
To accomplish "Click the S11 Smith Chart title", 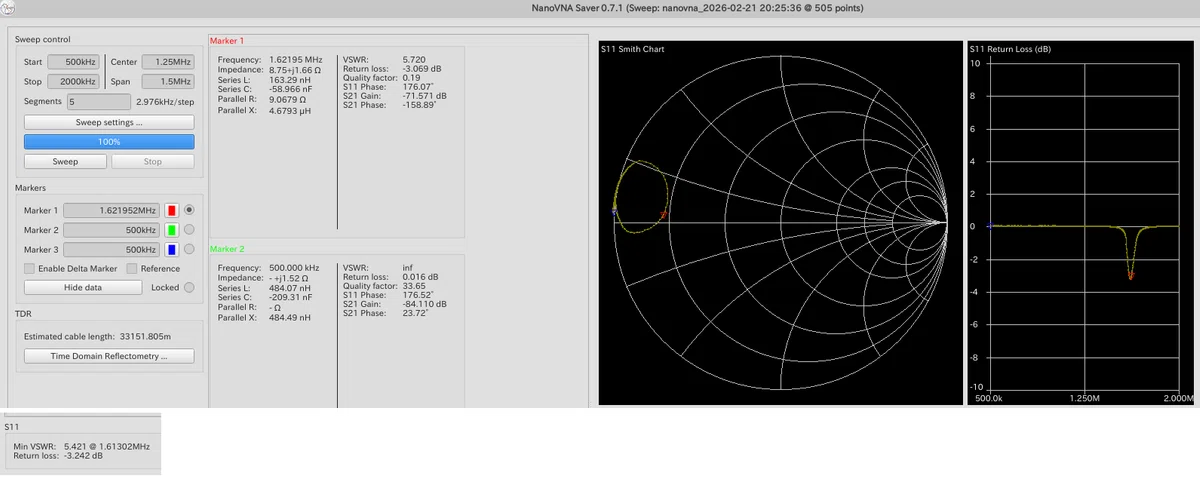I will [x=633, y=49].
